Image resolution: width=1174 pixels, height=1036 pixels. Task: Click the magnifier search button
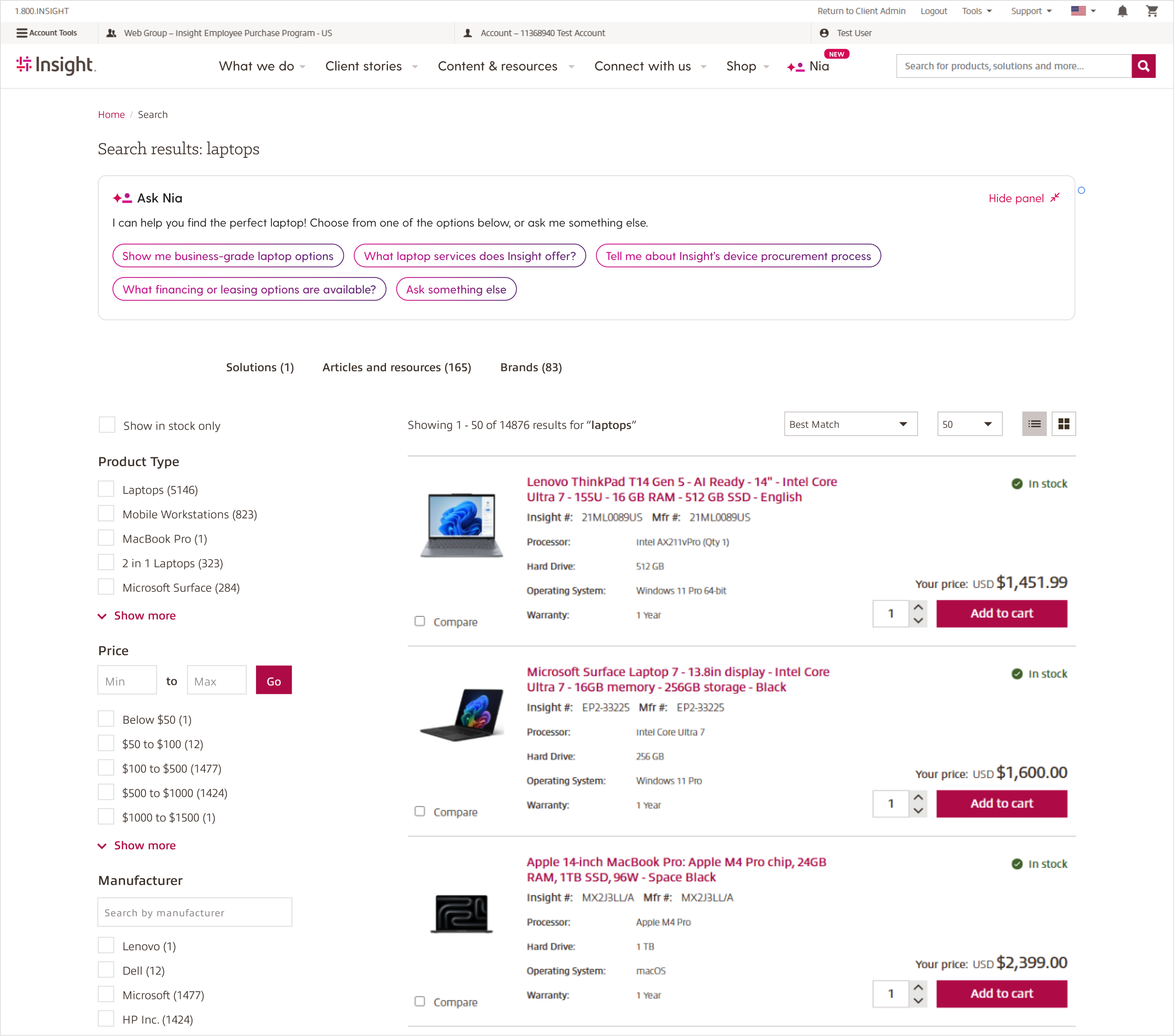(1143, 66)
